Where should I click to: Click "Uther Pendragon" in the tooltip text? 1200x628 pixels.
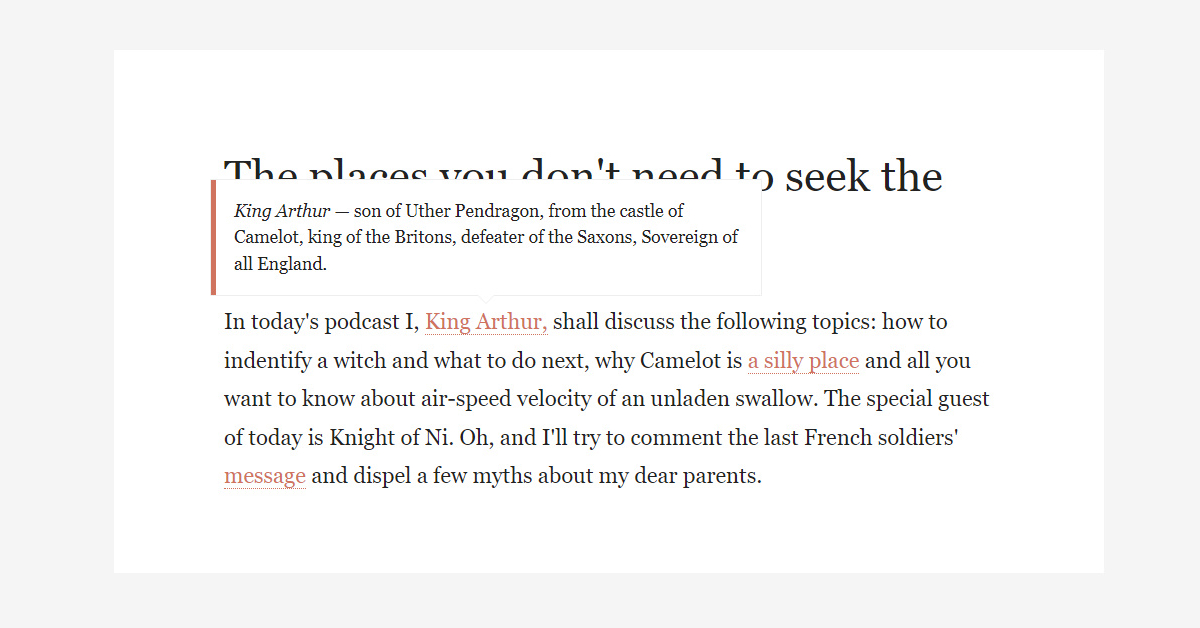[x=467, y=211]
